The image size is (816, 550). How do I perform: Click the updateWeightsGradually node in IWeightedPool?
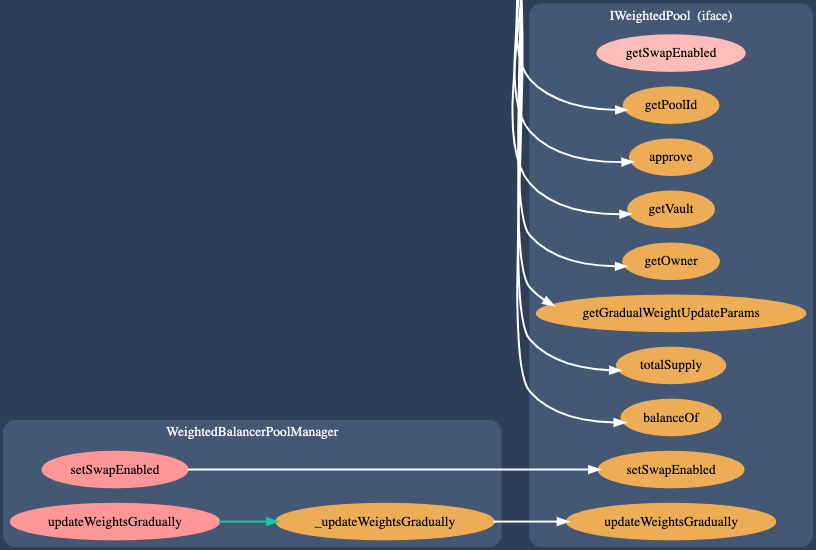pos(671,521)
